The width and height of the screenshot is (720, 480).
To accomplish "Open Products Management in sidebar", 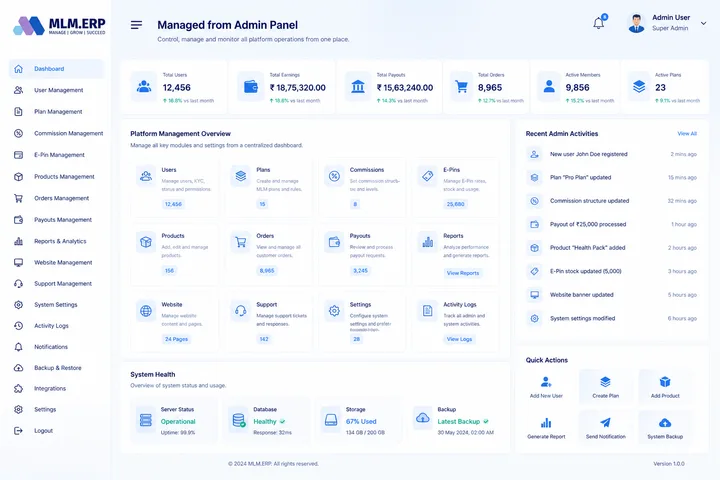I will [56, 176].
